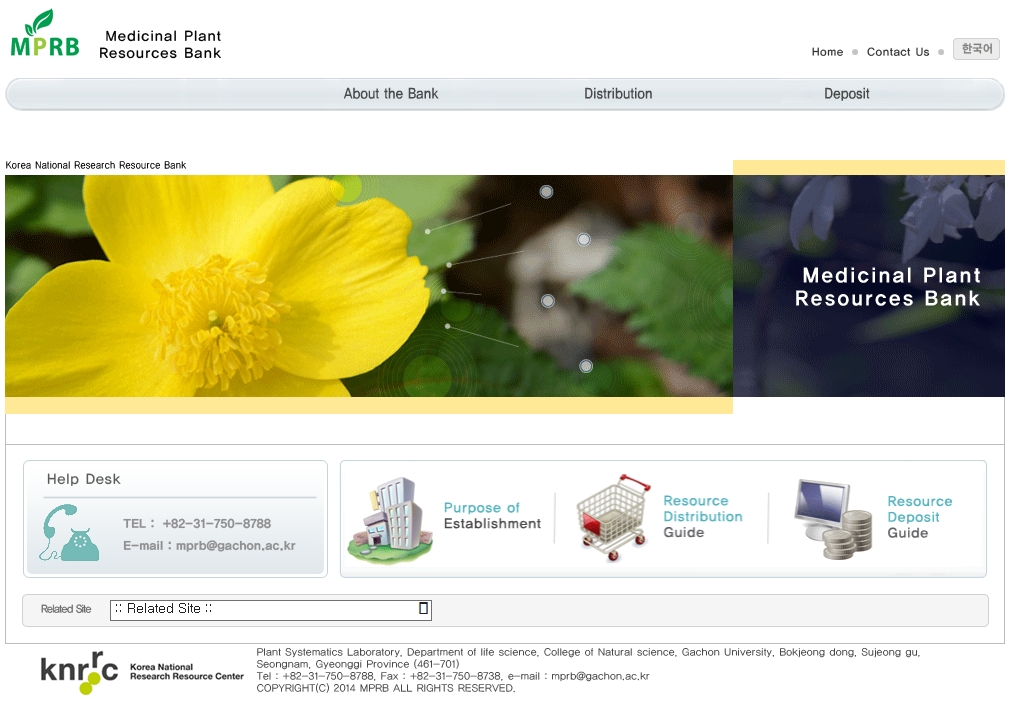Click the shopping cart icon

point(613,519)
